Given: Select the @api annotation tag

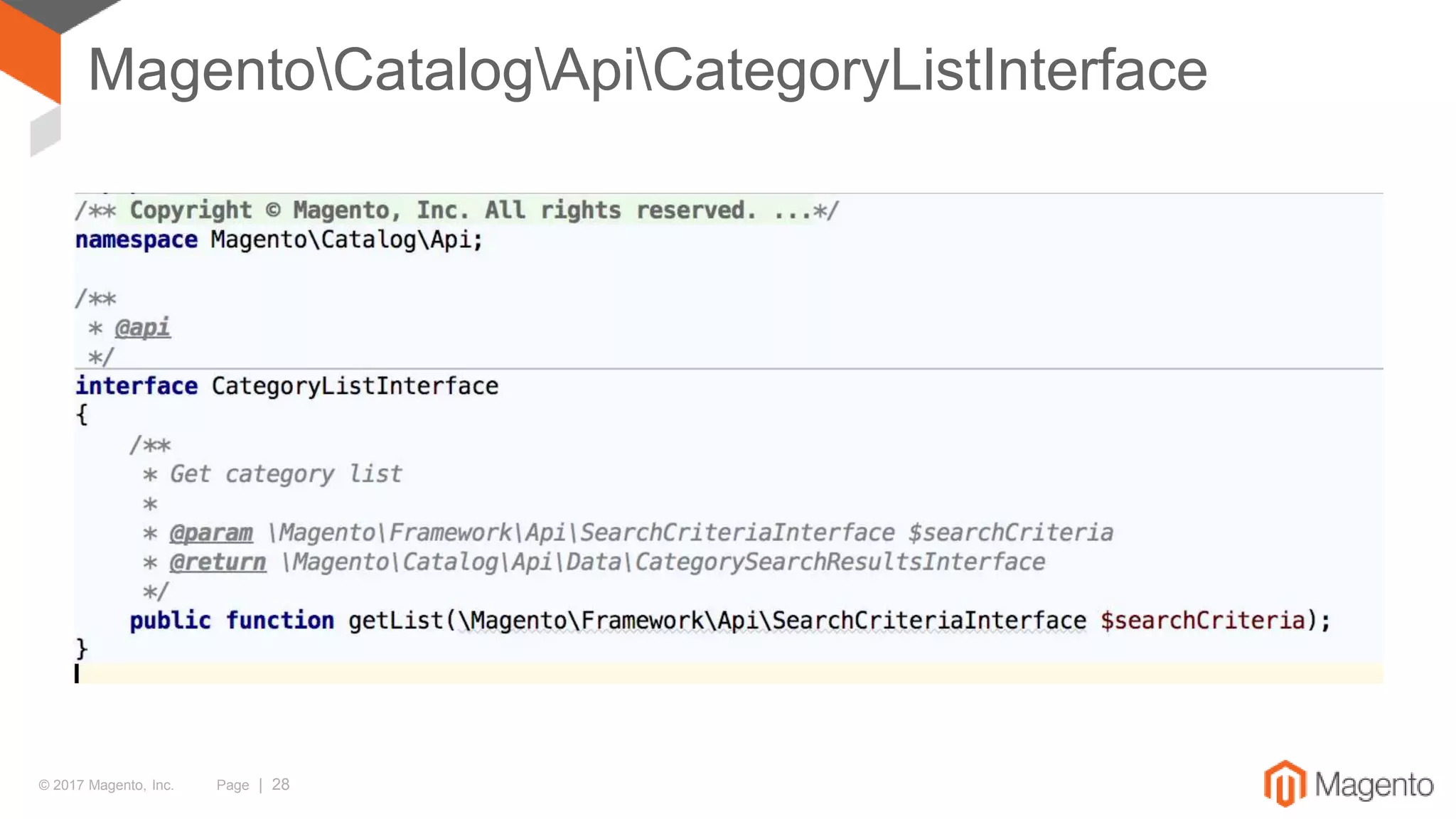Looking at the screenshot, I should click(142, 328).
